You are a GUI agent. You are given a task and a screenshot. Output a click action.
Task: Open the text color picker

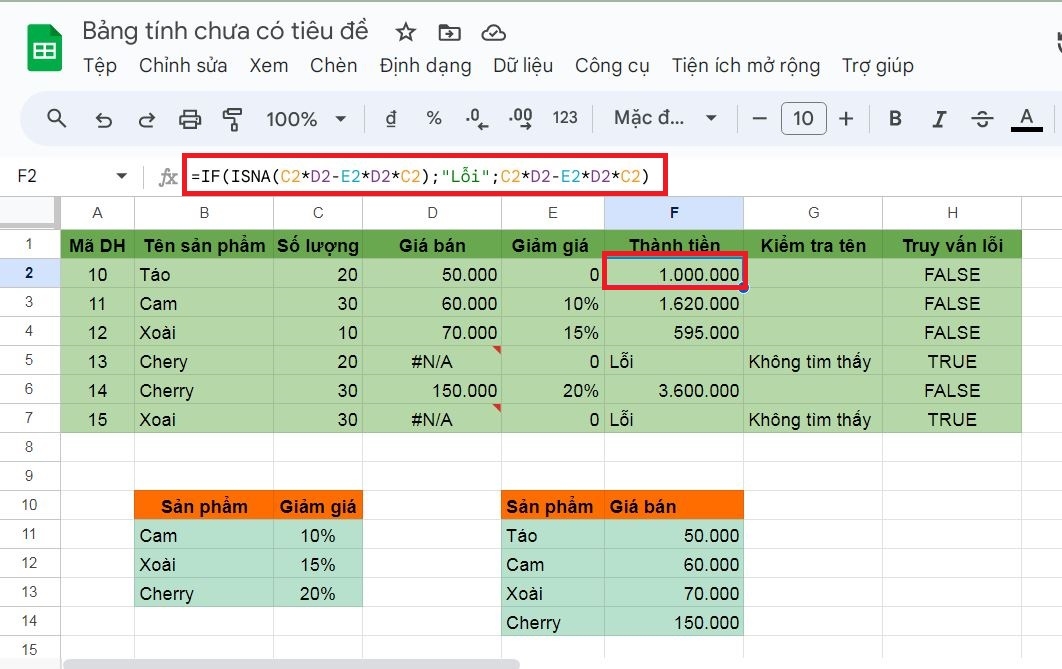[1026, 120]
